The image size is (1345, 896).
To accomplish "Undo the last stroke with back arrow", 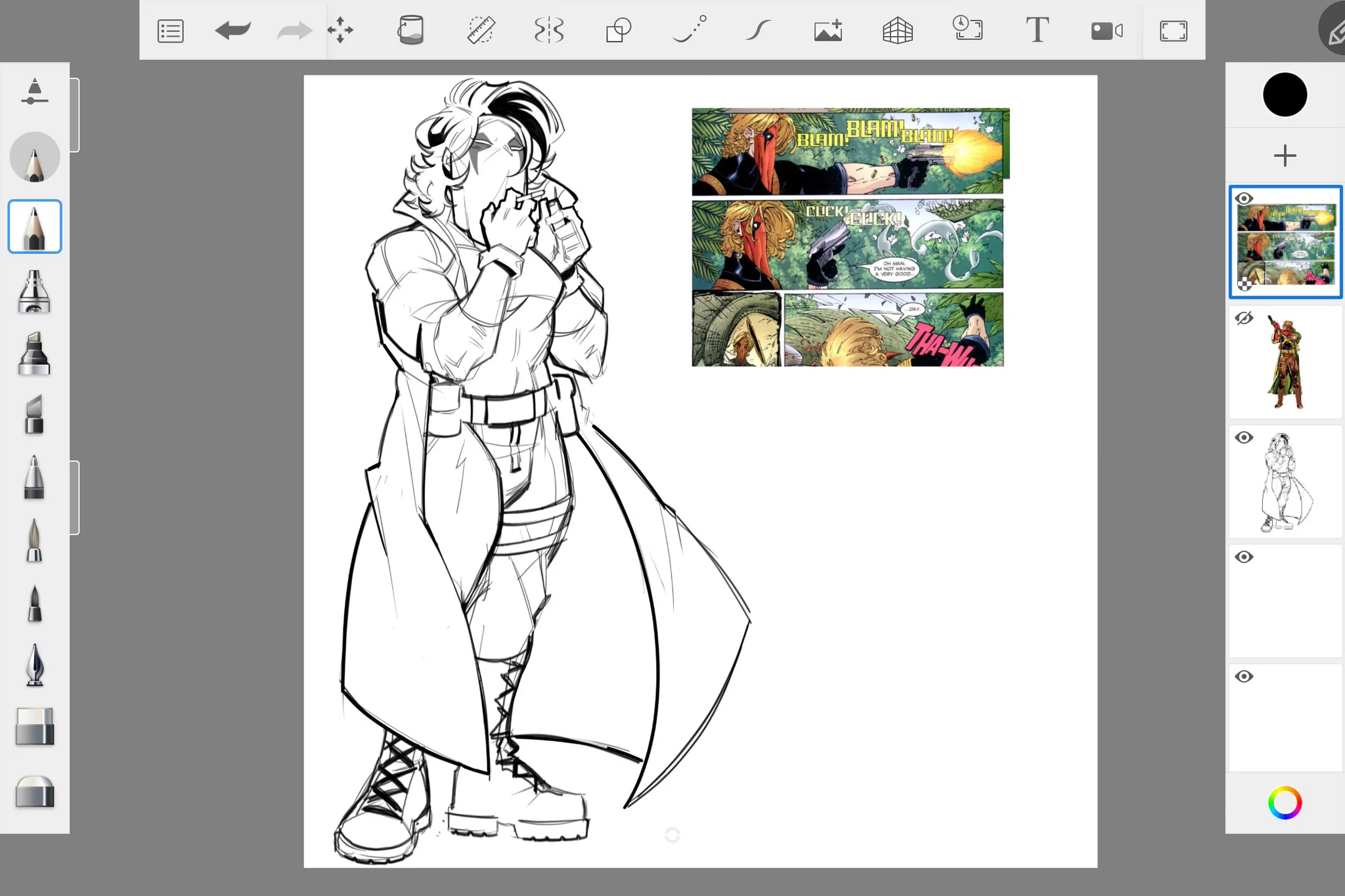I will (232, 30).
